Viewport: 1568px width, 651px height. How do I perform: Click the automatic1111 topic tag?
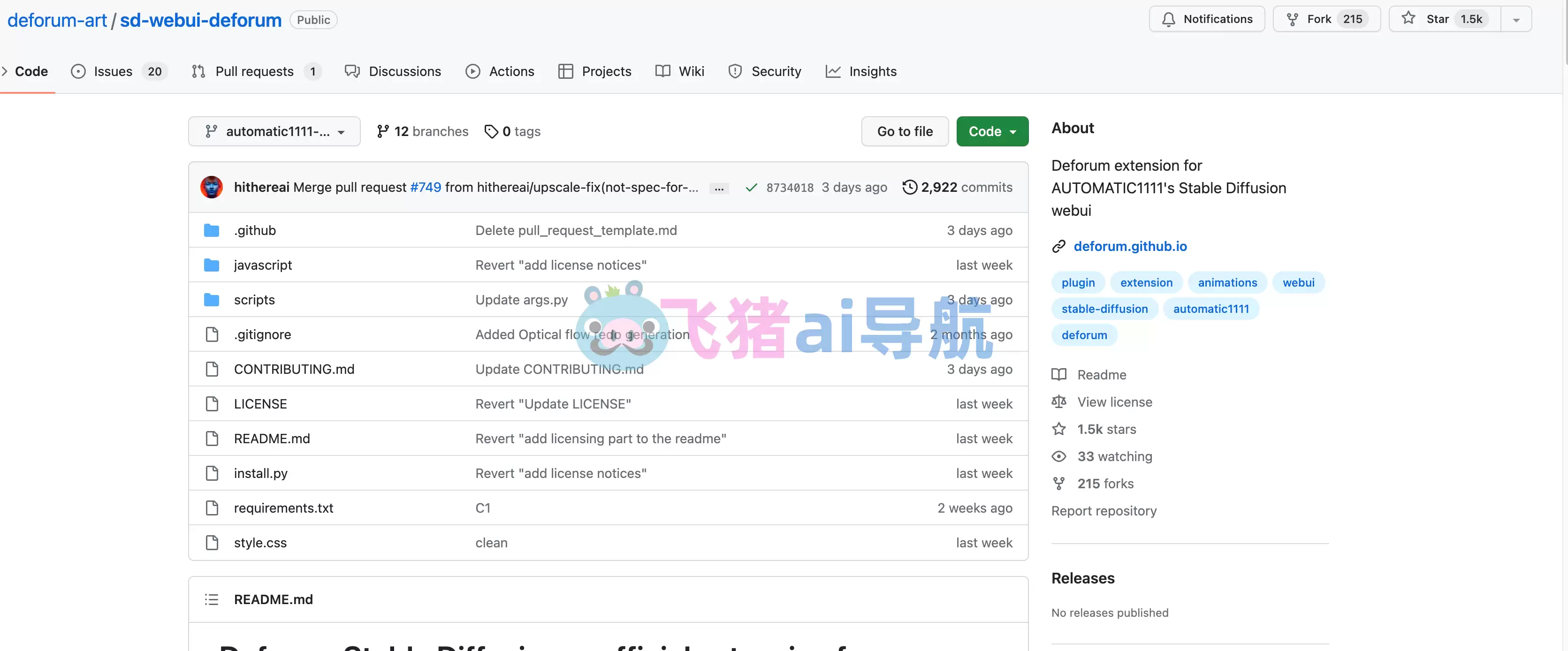pyautogui.click(x=1210, y=309)
